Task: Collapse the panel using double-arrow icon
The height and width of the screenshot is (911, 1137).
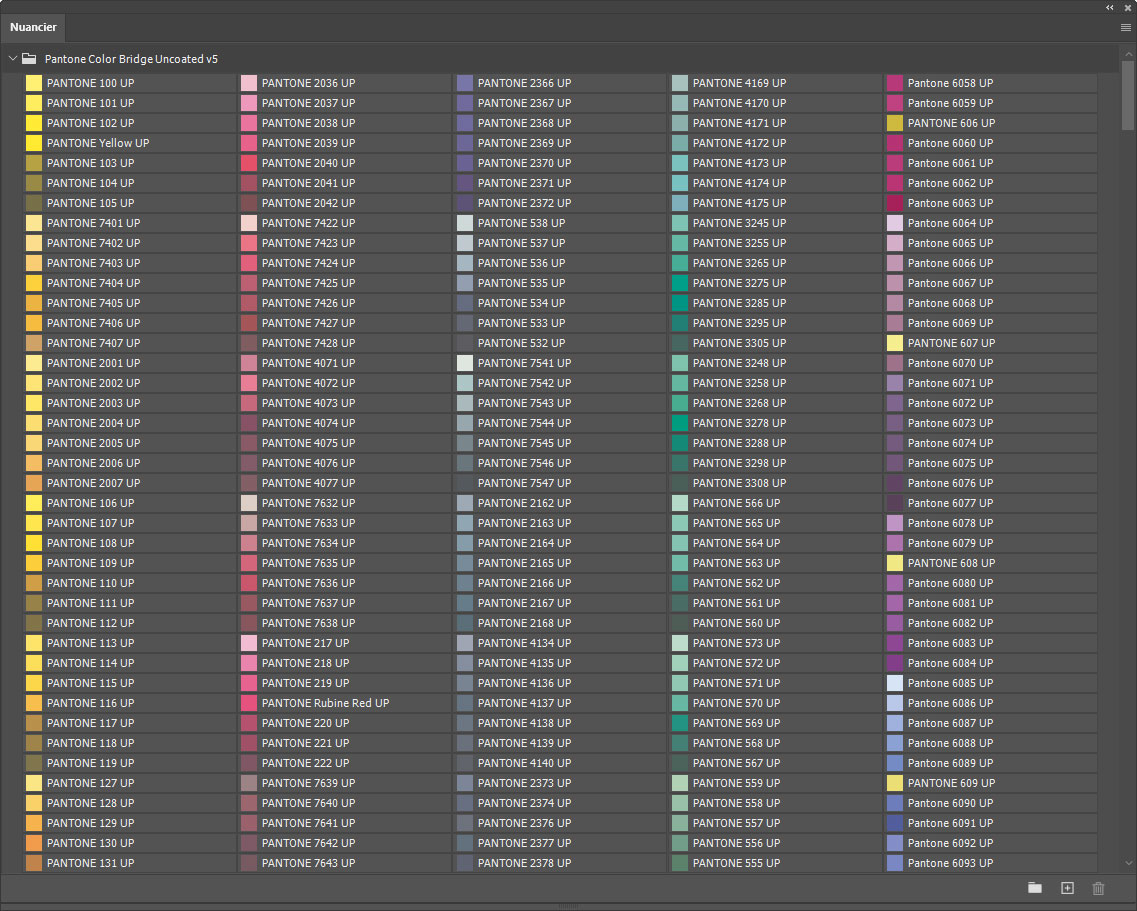Action: (x=1110, y=7)
